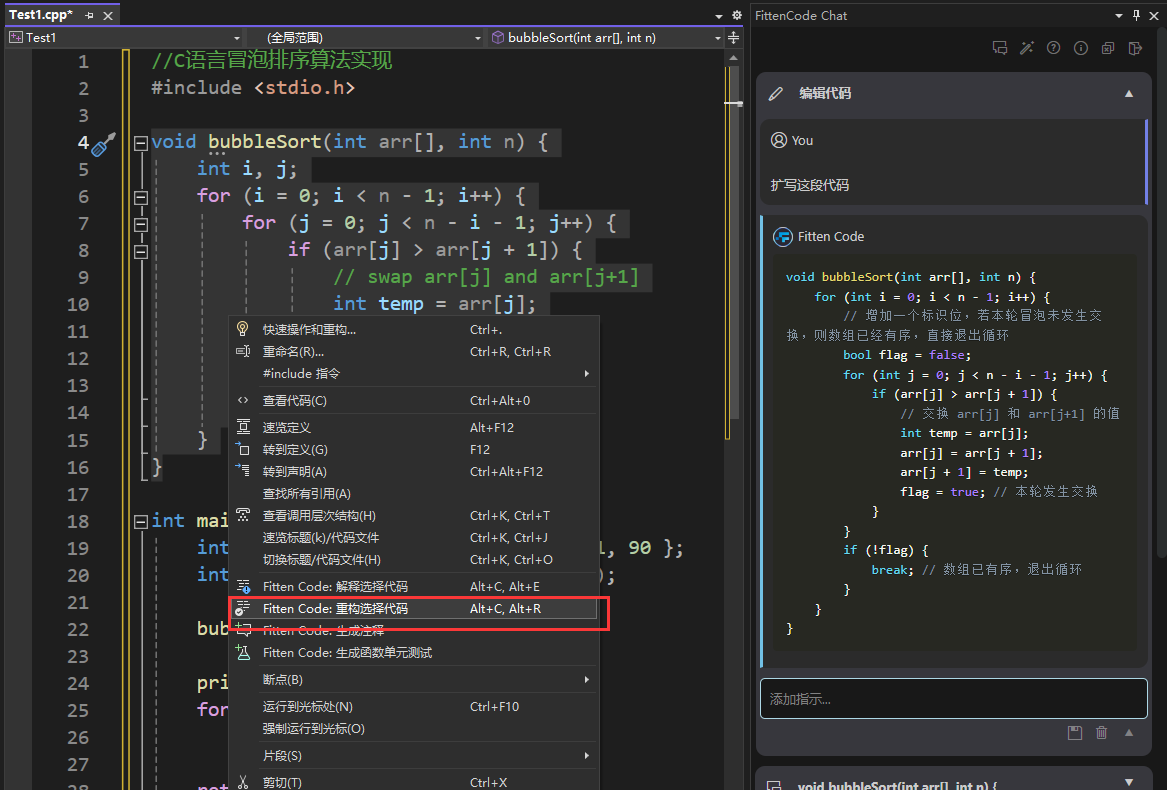Click the info circle icon in FittenCode Chat
Image resolution: width=1167 pixels, height=790 pixels.
[x=1080, y=48]
